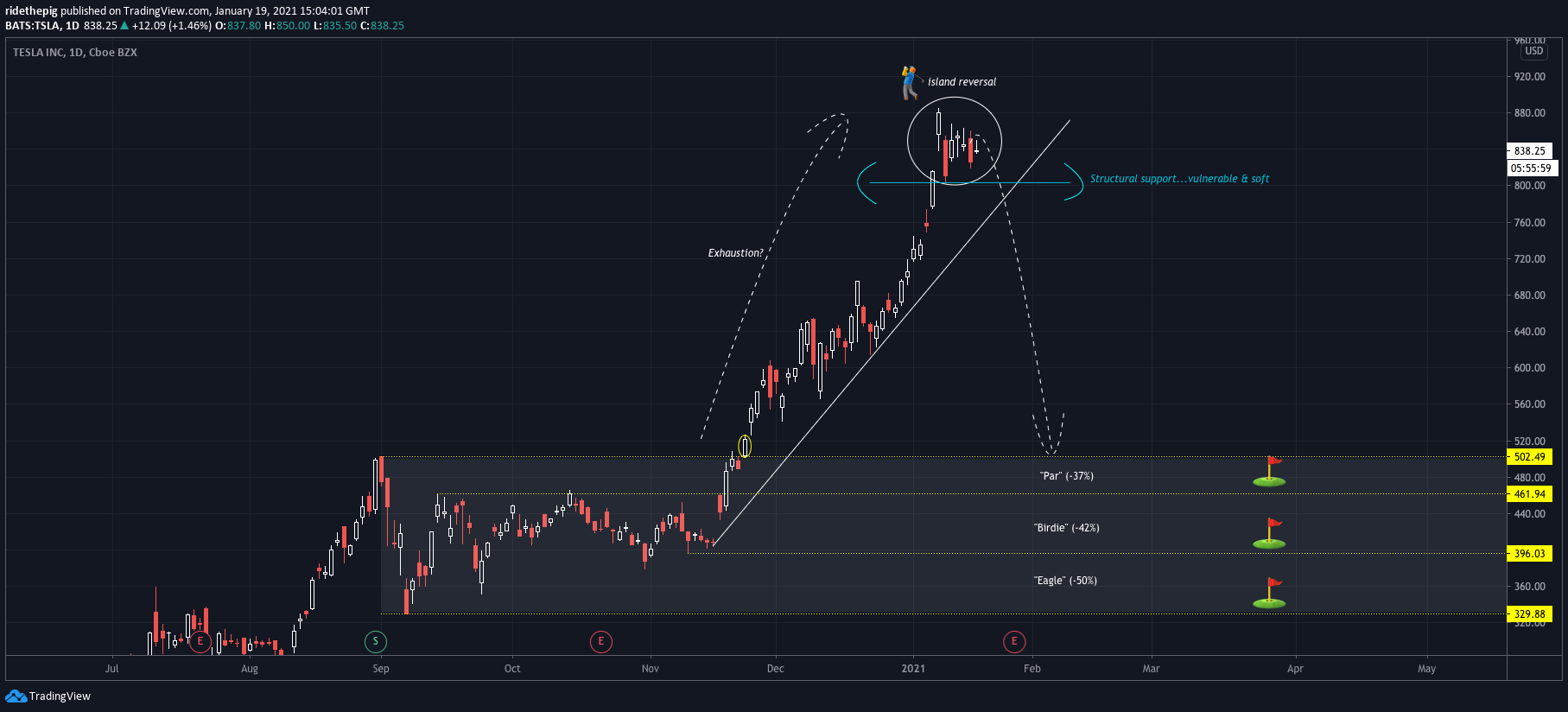Screen dimensions: 1568x712
Task: Click the "Exhaustion?" annotation text
Action: click(x=736, y=253)
